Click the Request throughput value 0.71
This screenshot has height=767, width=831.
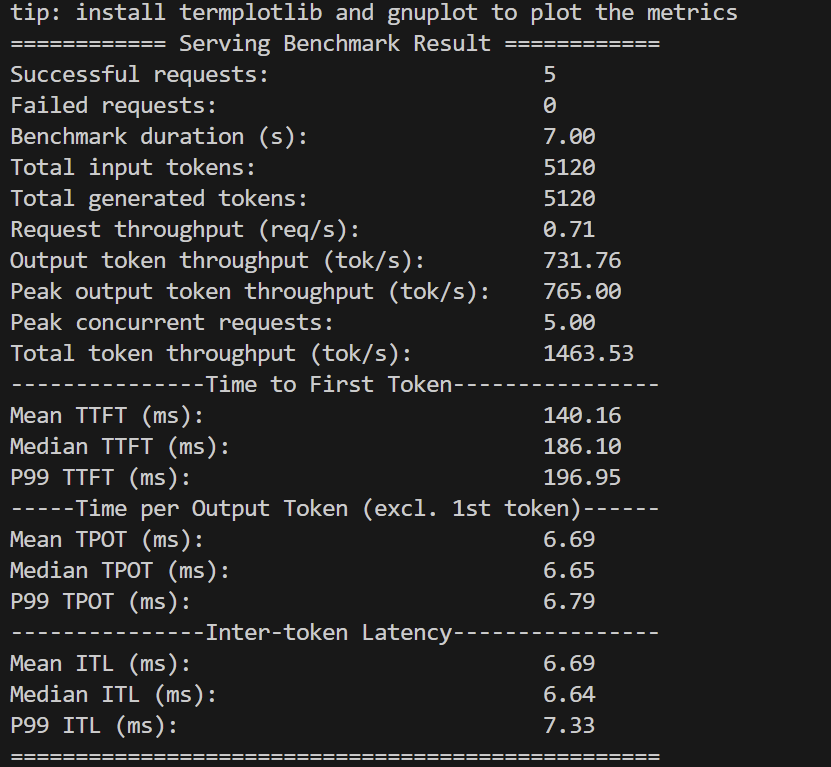tap(569, 230)
